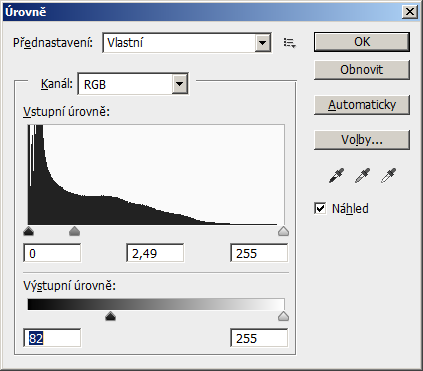Focus the output level field showing 82
Image resolution: width=423 pixels, height=371 pixels.
point(52,338)
